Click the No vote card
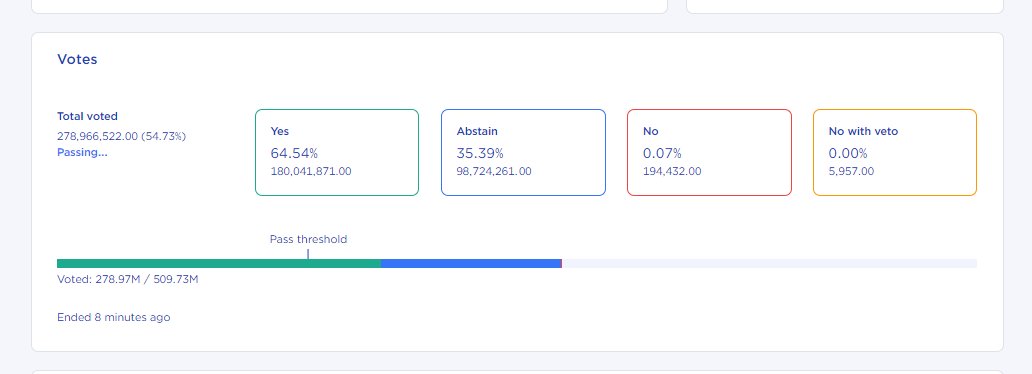This screenshot has height=374, width=1032. point(710,153)
